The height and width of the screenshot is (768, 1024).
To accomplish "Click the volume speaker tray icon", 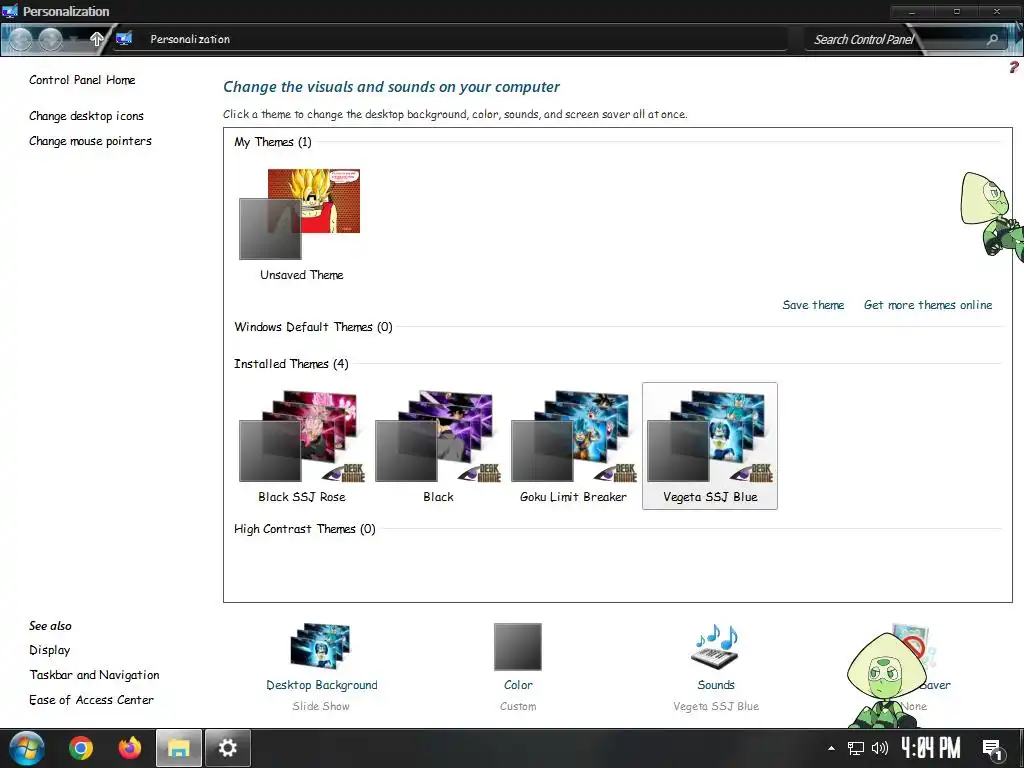I will (x=880, y=748).
